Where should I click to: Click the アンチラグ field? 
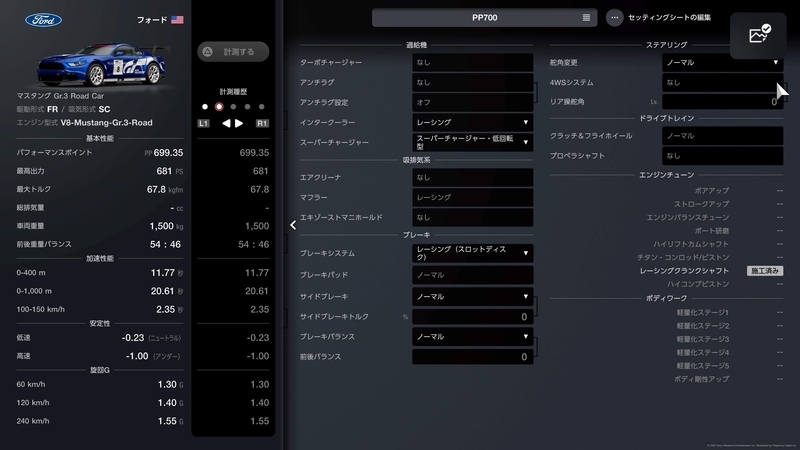coord(472,82)
